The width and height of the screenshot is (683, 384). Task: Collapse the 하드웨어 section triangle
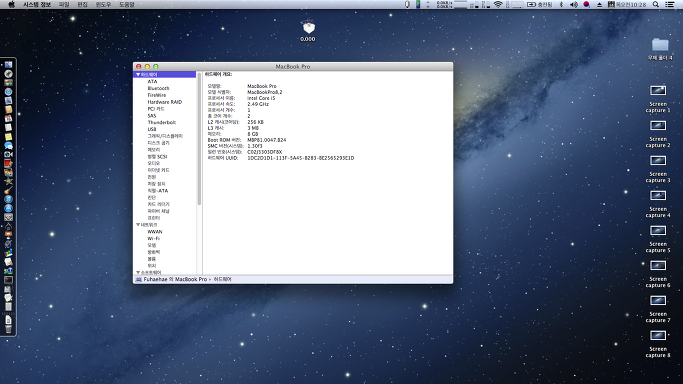click(138, 74)
